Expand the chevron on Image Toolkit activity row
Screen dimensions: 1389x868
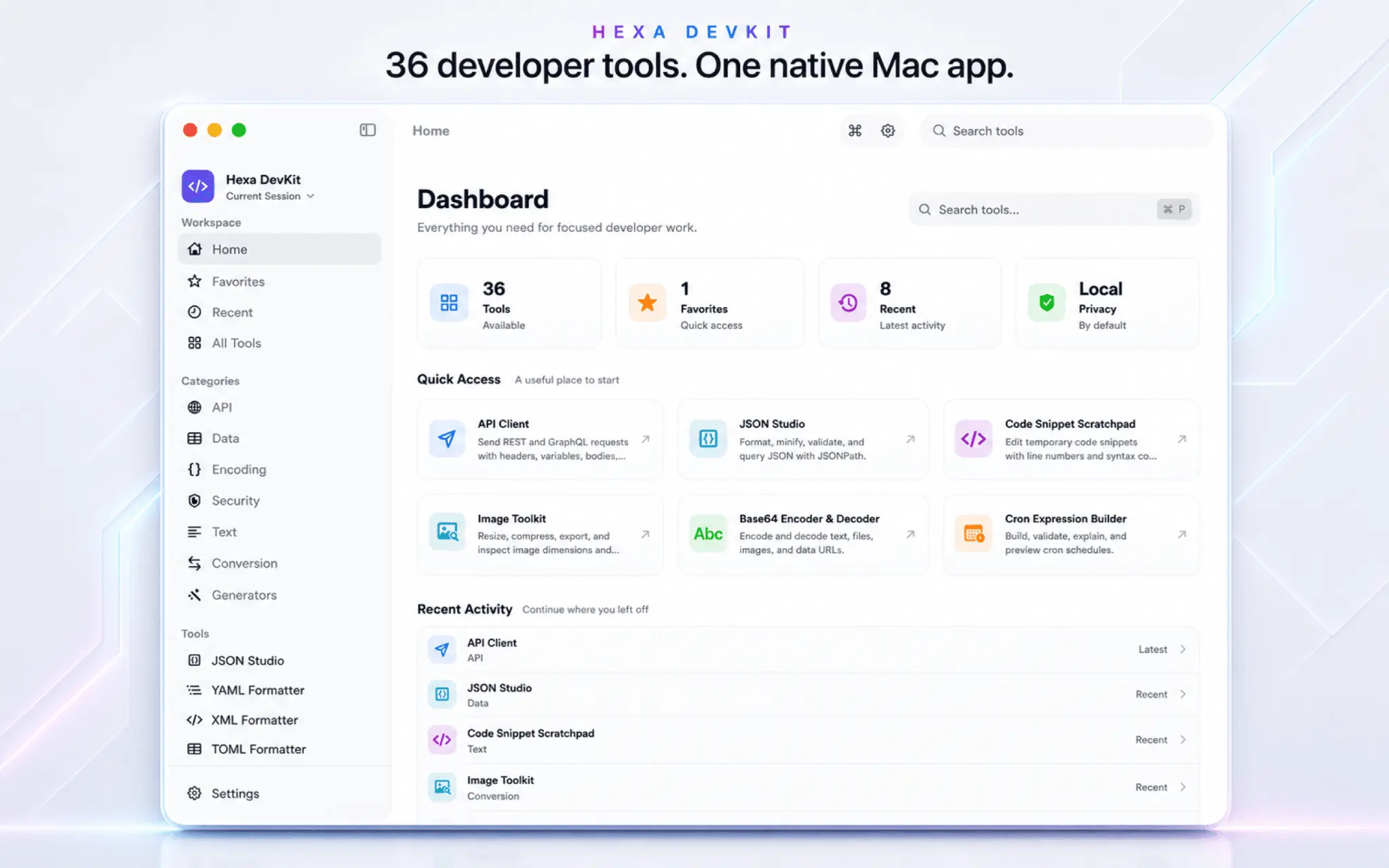click(x=1183, y=787)
